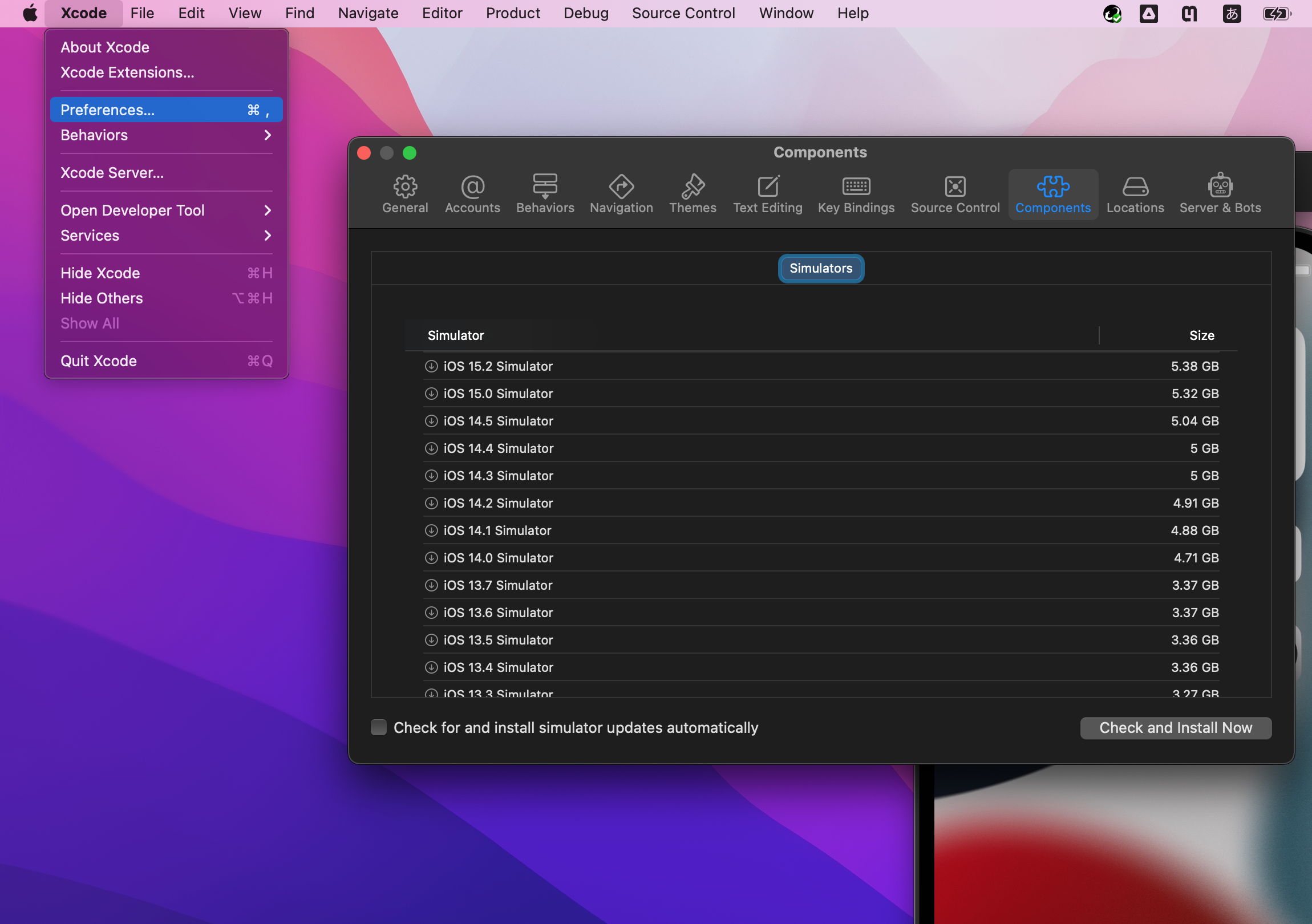This screenshot has width=1312, height=924.
Task: Open the Locations preferences tab
Action: pos(1135,194)
